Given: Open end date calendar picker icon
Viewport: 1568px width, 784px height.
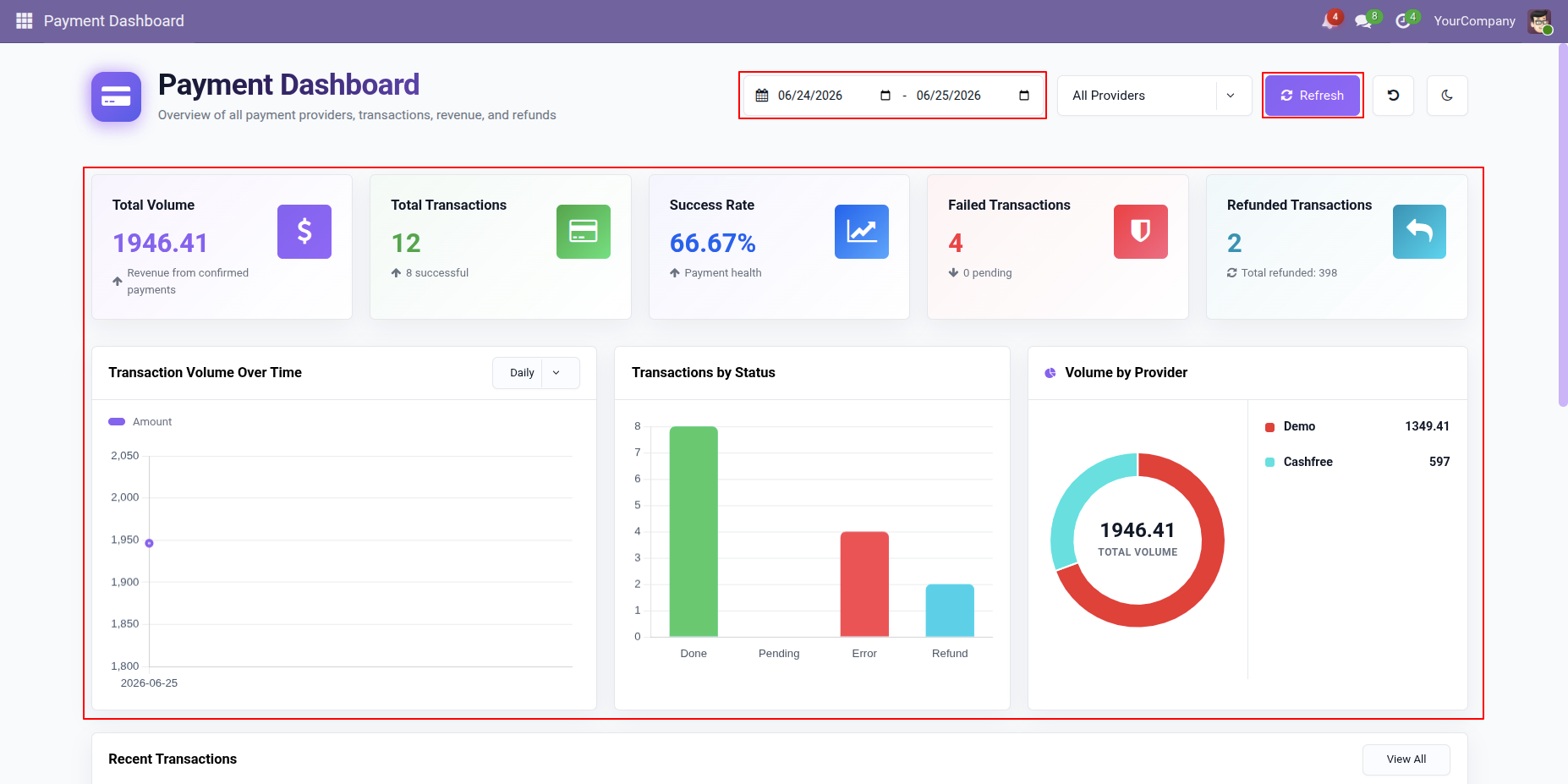Looking at the screenshot, I should pyautogui.click(x=1024, y=96).
